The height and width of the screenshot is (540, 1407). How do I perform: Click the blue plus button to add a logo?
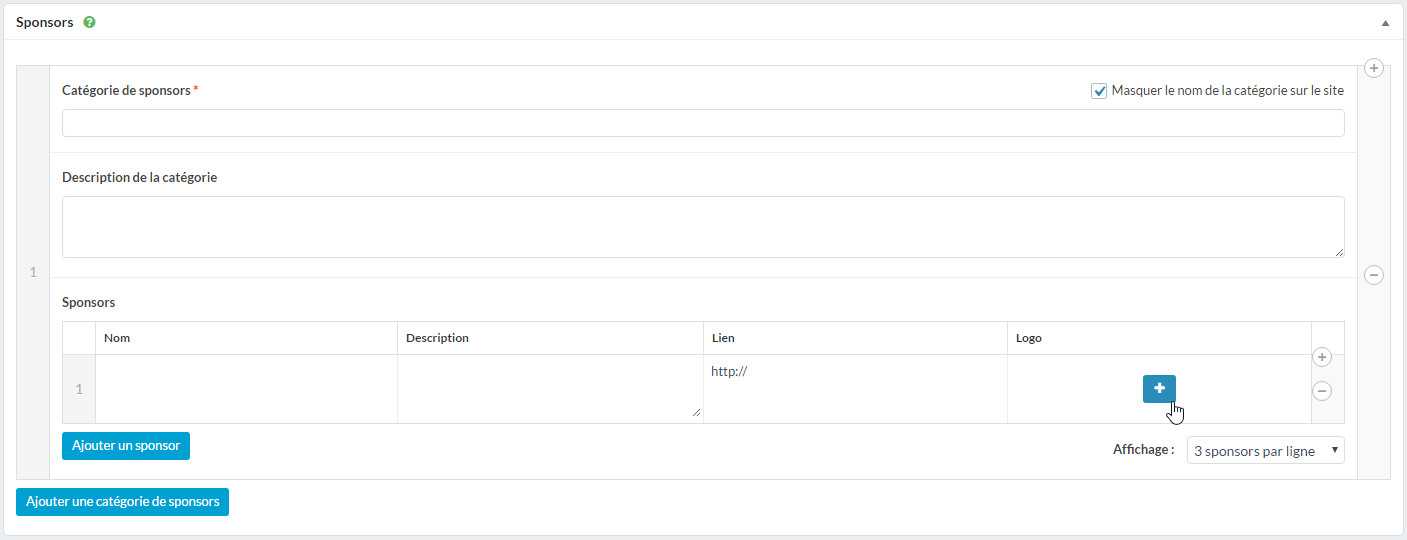pyautogui.click(x=1159, y=389)
